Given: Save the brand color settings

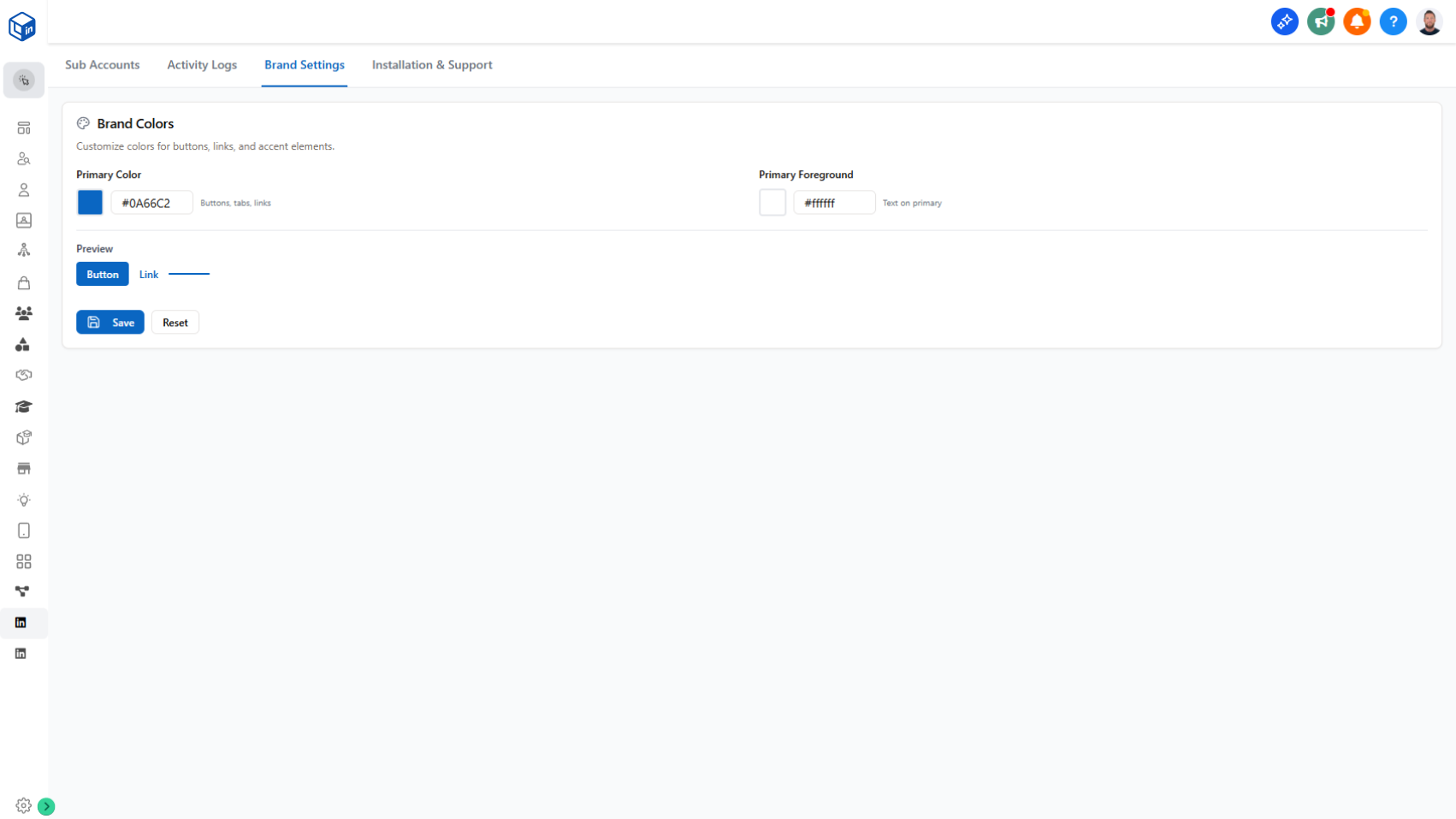Looking at the screenshot, I should 110,323.
